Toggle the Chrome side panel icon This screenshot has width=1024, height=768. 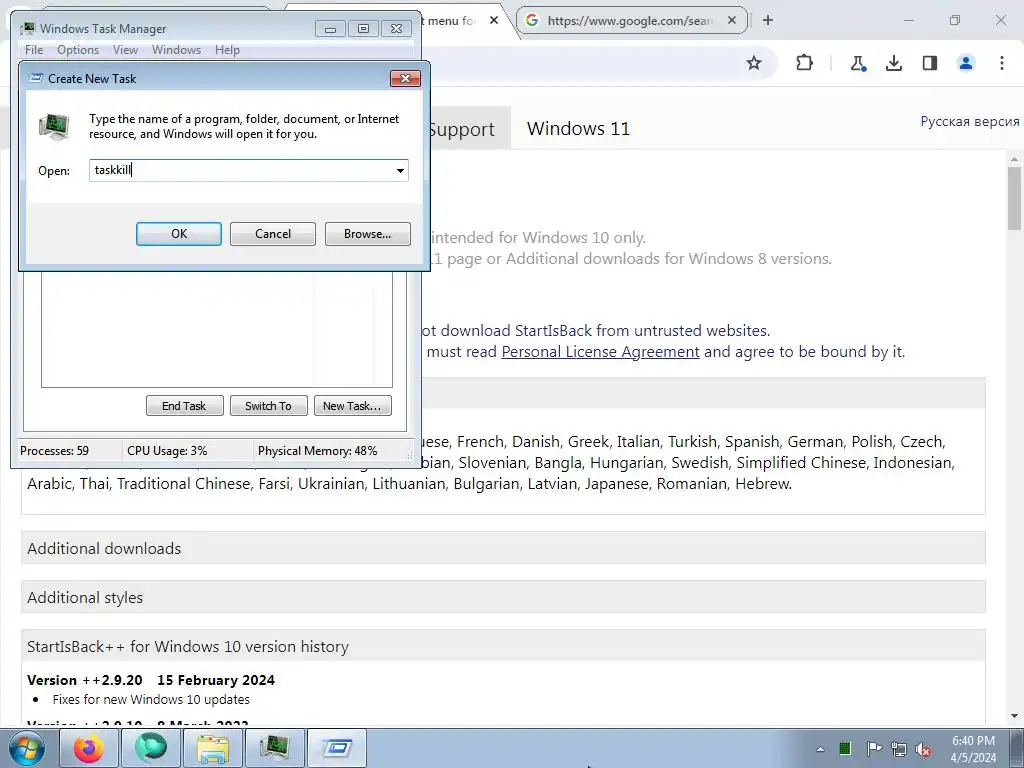(929, 63)
